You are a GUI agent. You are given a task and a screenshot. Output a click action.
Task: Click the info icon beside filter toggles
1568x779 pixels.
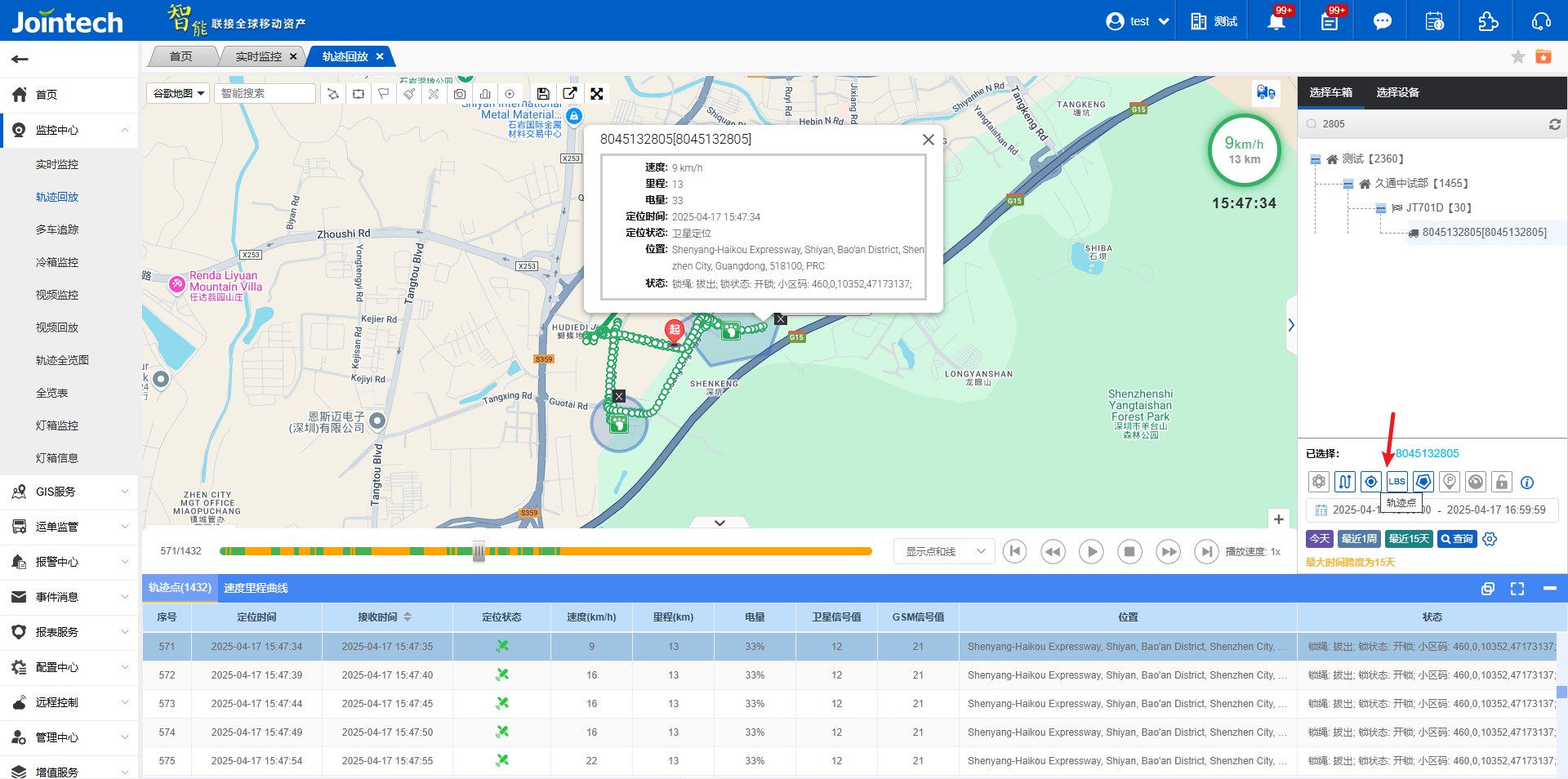1527,483
